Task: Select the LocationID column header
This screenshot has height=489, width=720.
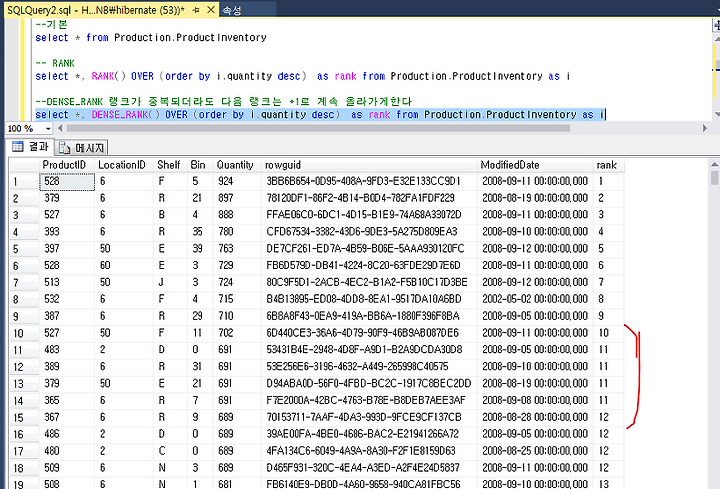Action: [124, 165]
